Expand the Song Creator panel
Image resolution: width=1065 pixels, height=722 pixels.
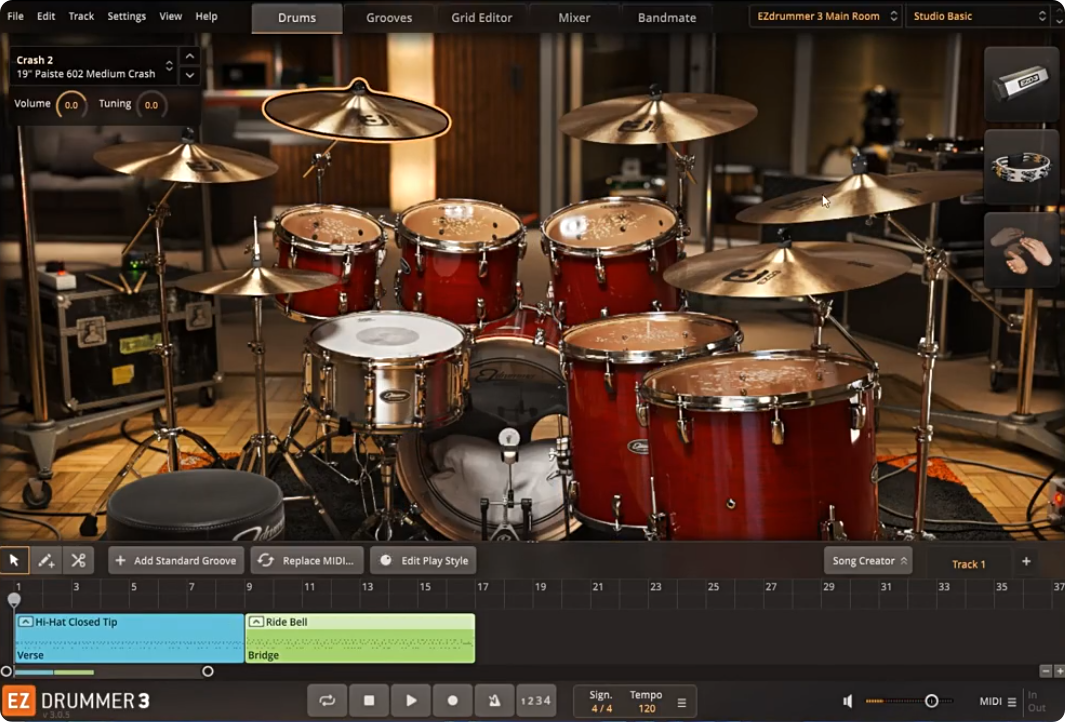[868, 560]
